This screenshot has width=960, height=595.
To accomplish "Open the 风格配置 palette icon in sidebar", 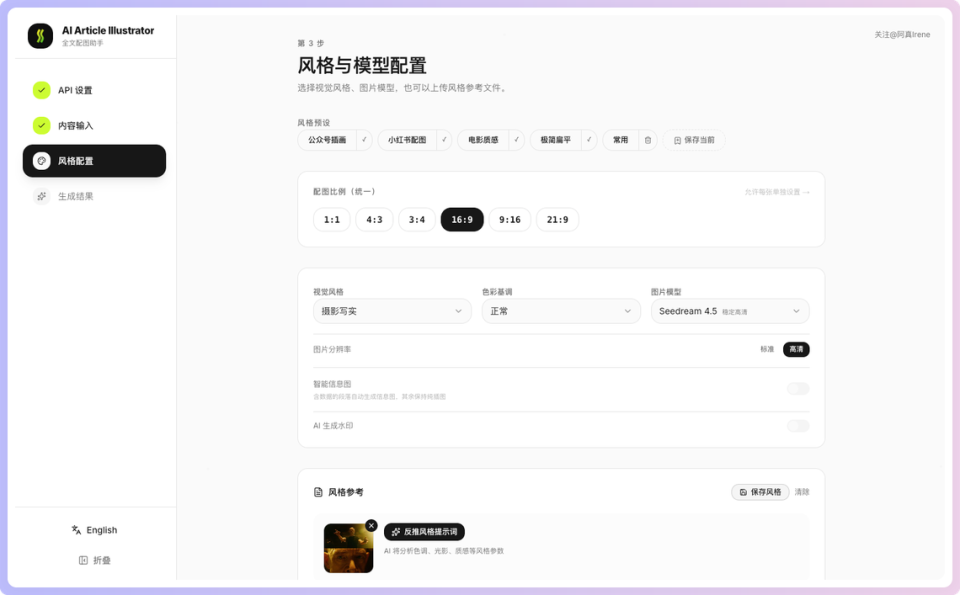I will click(41, 160).
